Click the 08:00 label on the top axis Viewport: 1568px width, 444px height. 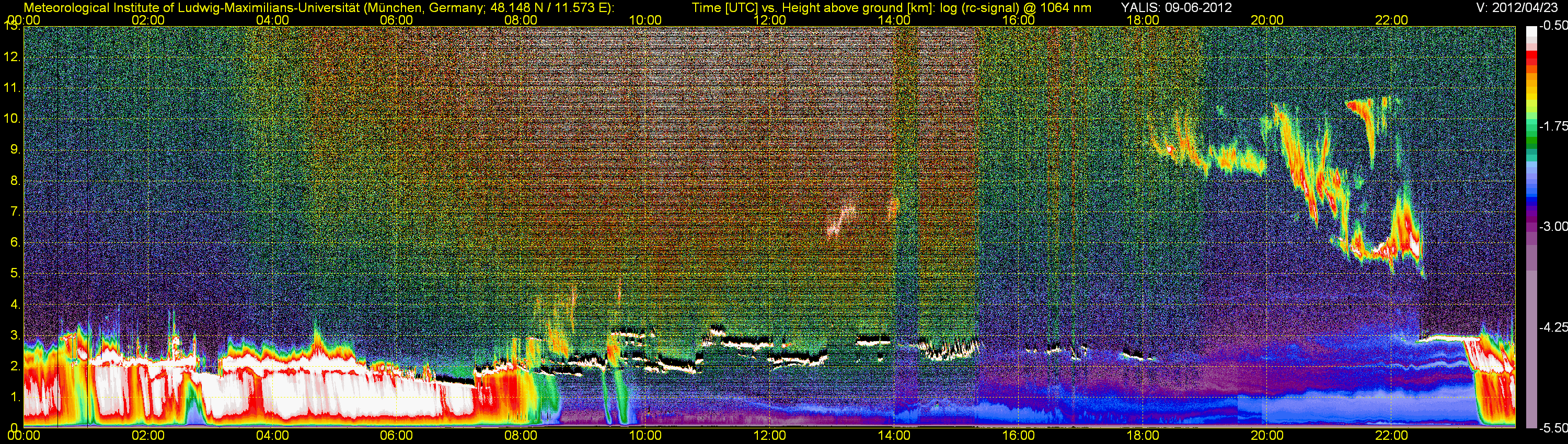click(x=521, y=20)
